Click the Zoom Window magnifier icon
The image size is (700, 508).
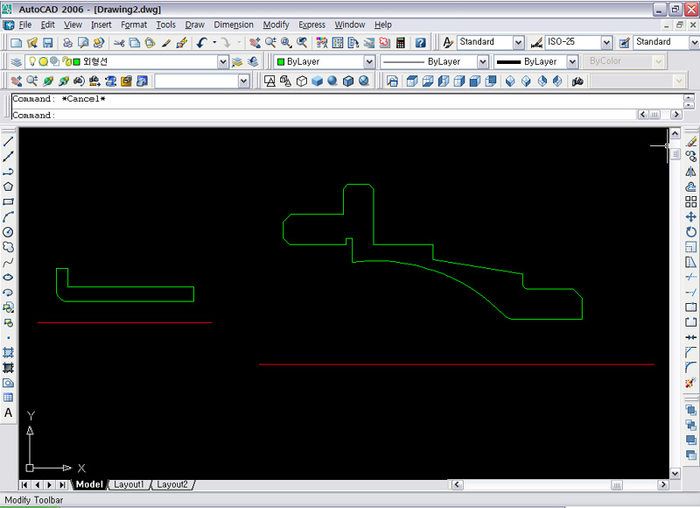point(286,43)
